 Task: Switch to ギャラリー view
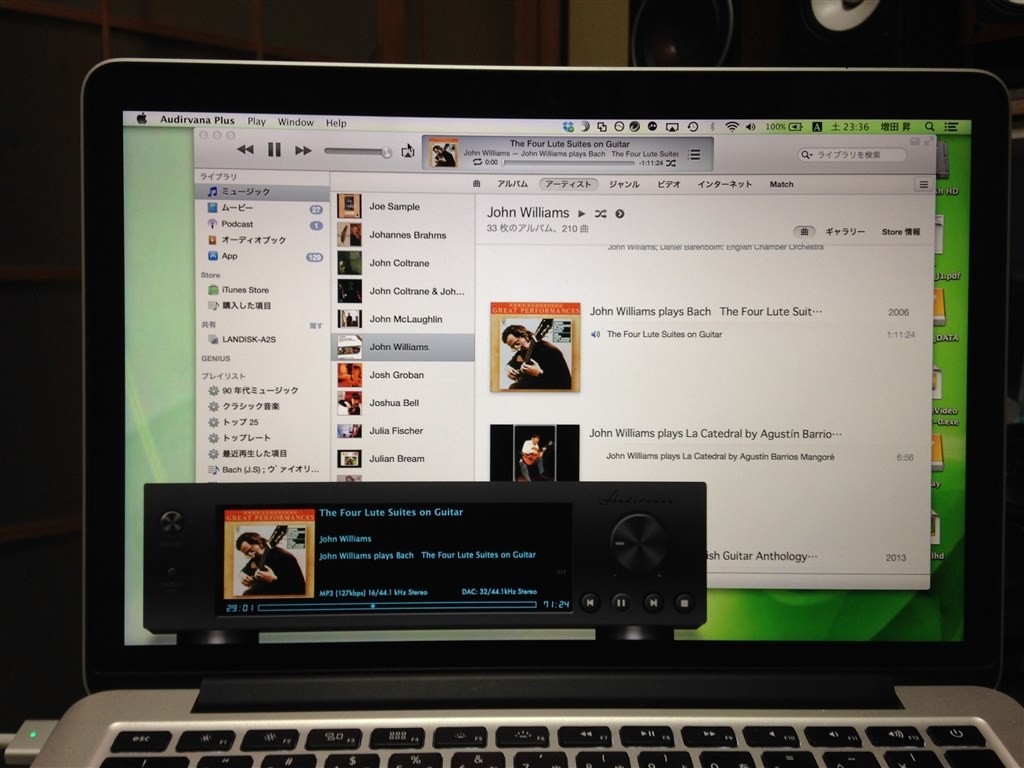coord(845,232)
